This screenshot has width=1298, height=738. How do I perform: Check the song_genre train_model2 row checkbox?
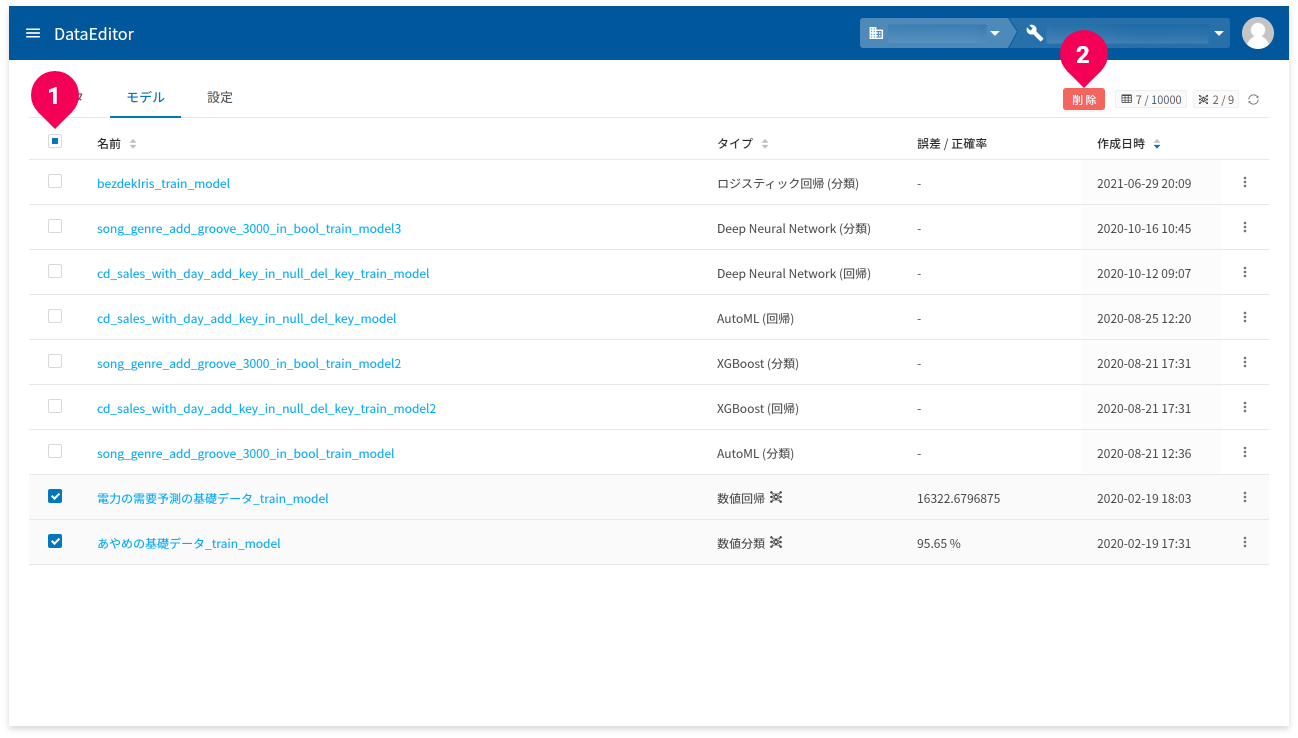[55, 361]
